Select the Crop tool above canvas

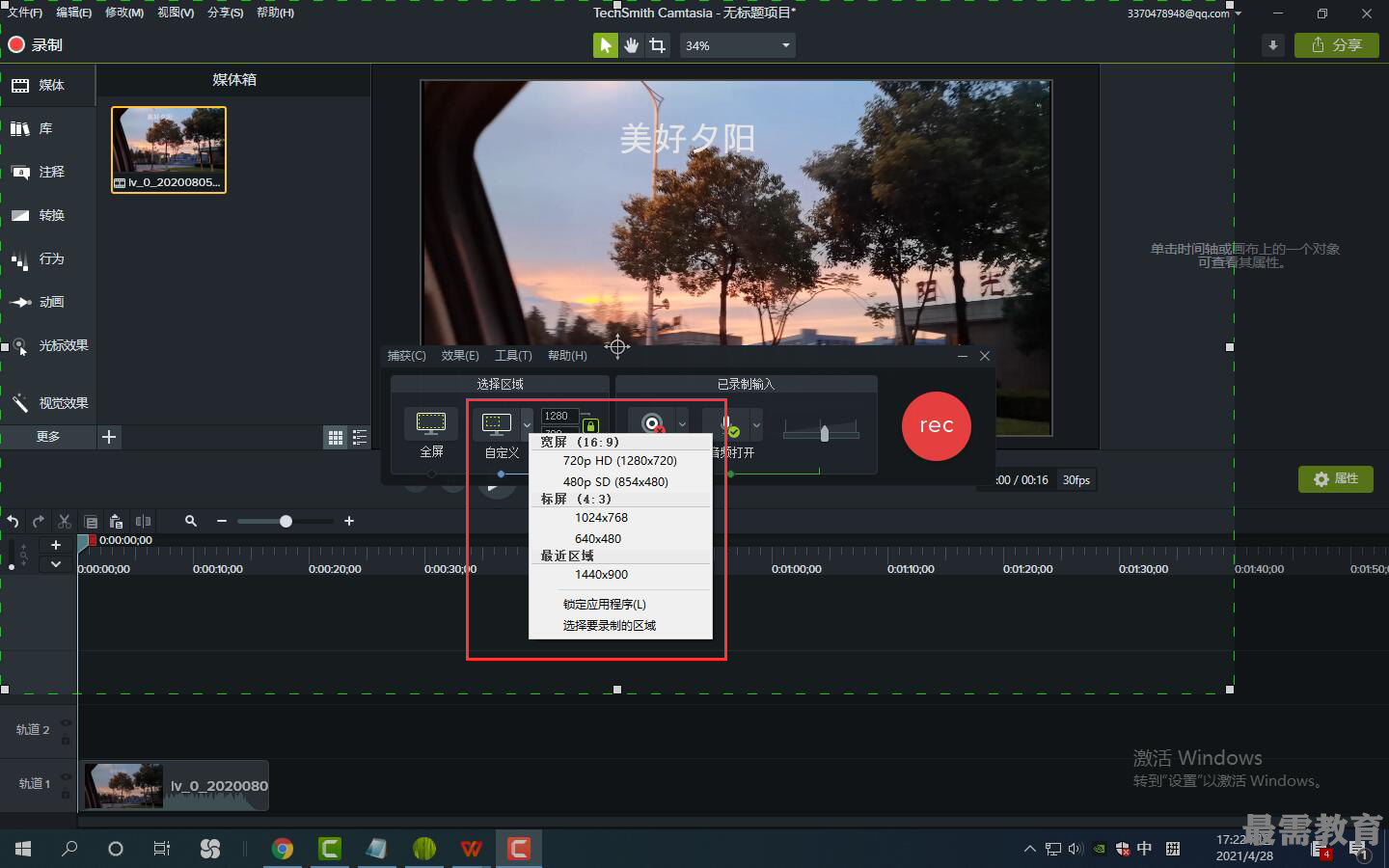[658, 45]
